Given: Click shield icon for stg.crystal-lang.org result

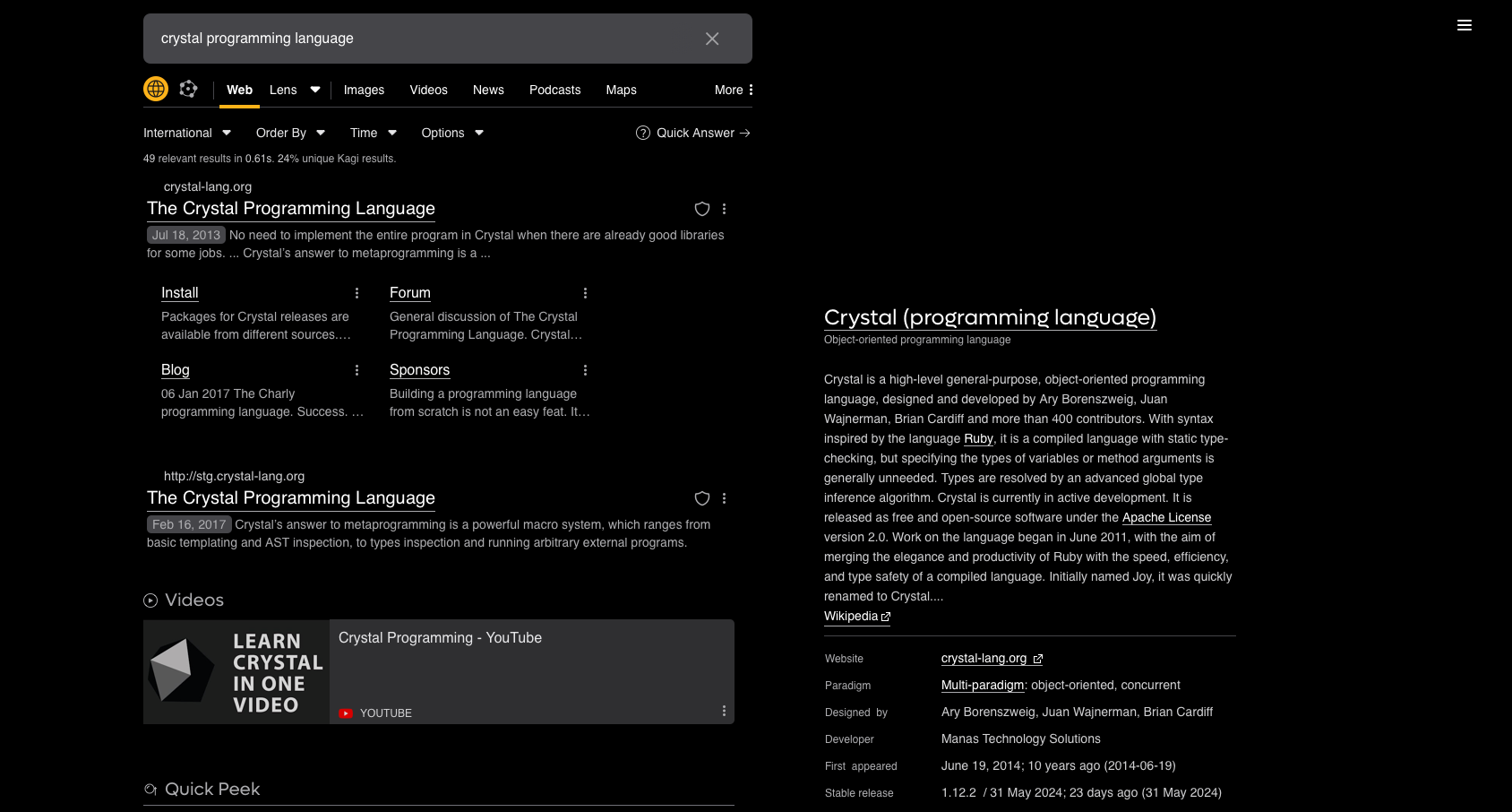Looking at the screenshot, I should pos(702,498).
